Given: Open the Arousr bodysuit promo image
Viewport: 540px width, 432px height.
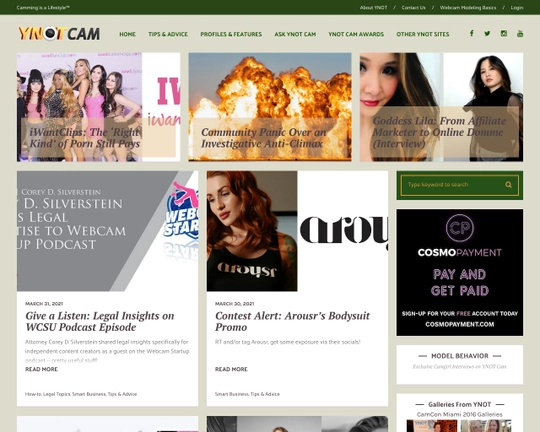Looking at the screenshot, I should 297,231.
